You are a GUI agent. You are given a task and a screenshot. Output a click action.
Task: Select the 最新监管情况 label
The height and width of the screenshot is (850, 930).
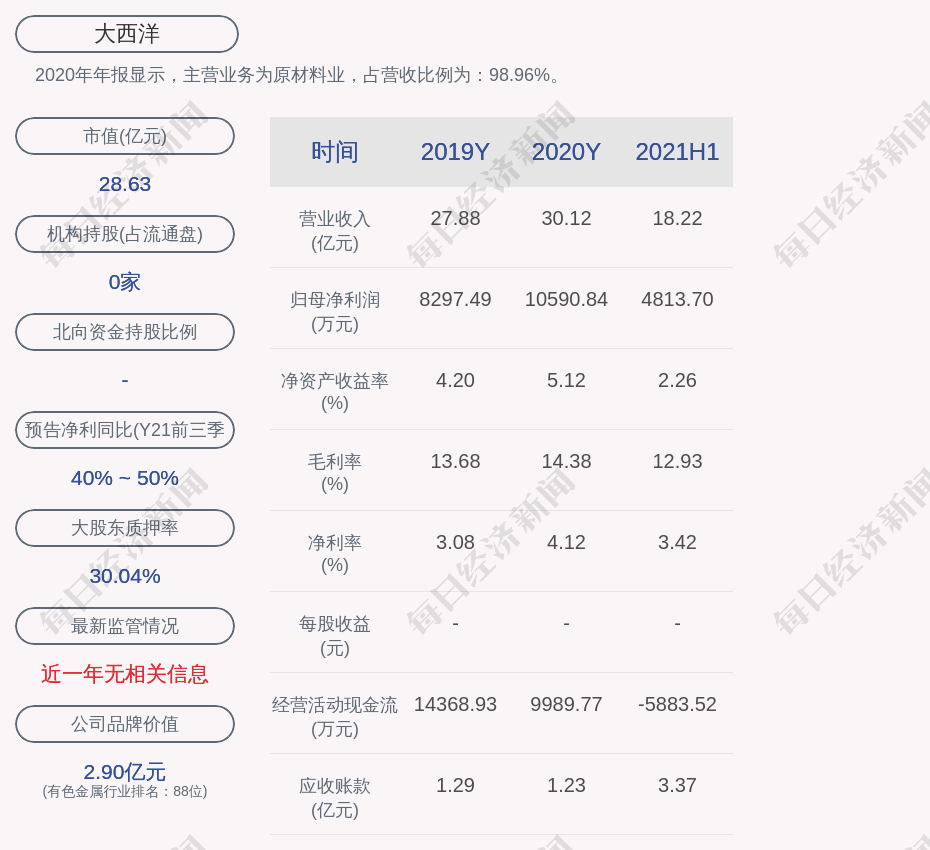coord(125,626)
